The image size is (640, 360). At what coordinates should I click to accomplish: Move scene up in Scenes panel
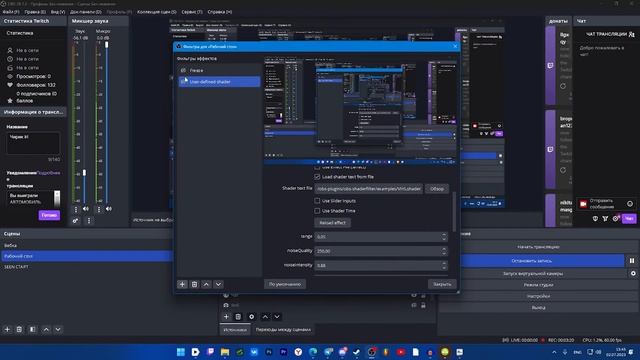46,329
